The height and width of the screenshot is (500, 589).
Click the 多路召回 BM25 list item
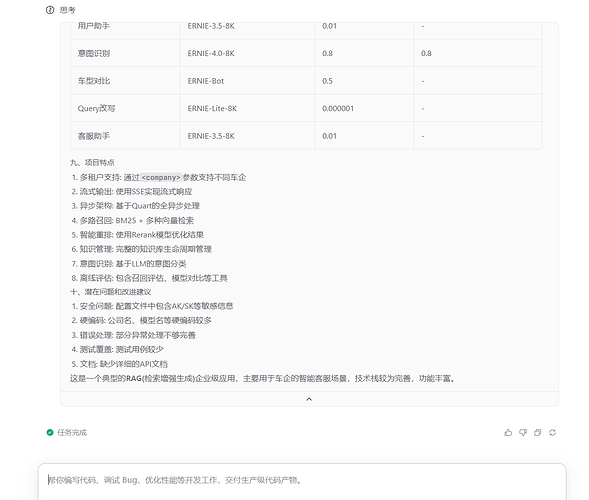click(x=133, y=221)
